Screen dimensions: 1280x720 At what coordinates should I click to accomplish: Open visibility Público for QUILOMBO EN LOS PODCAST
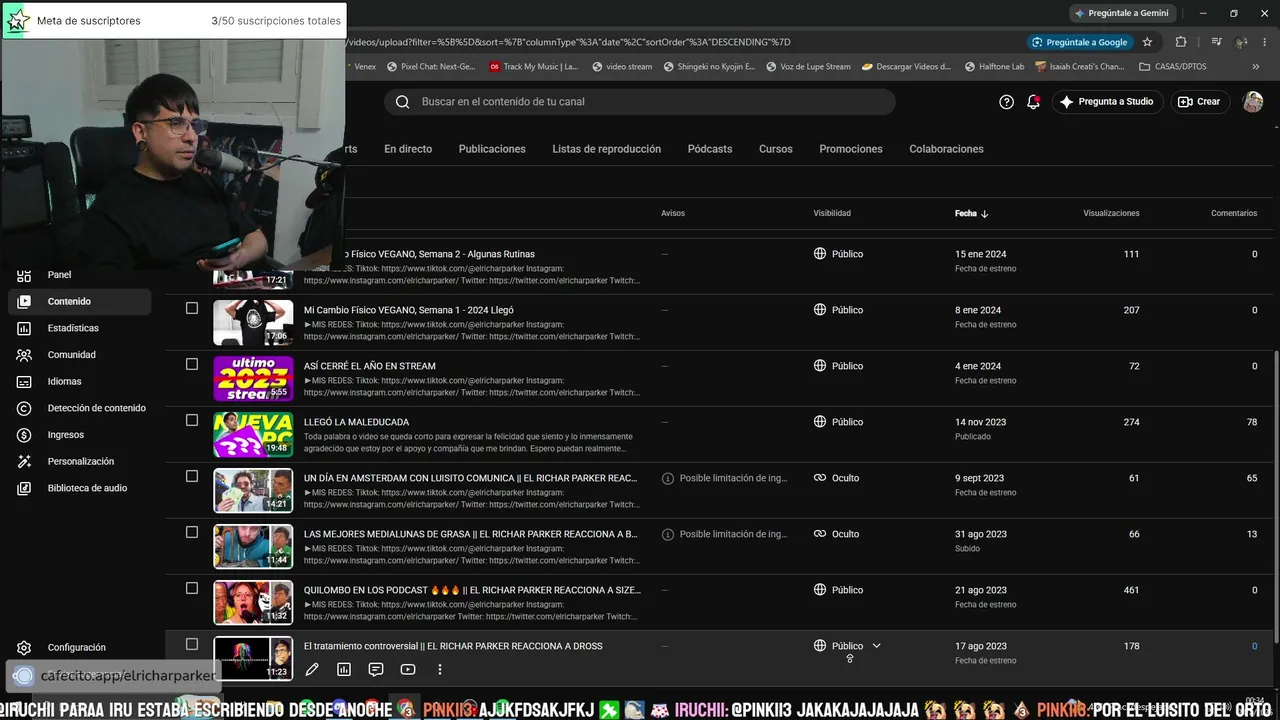[838, 590]
